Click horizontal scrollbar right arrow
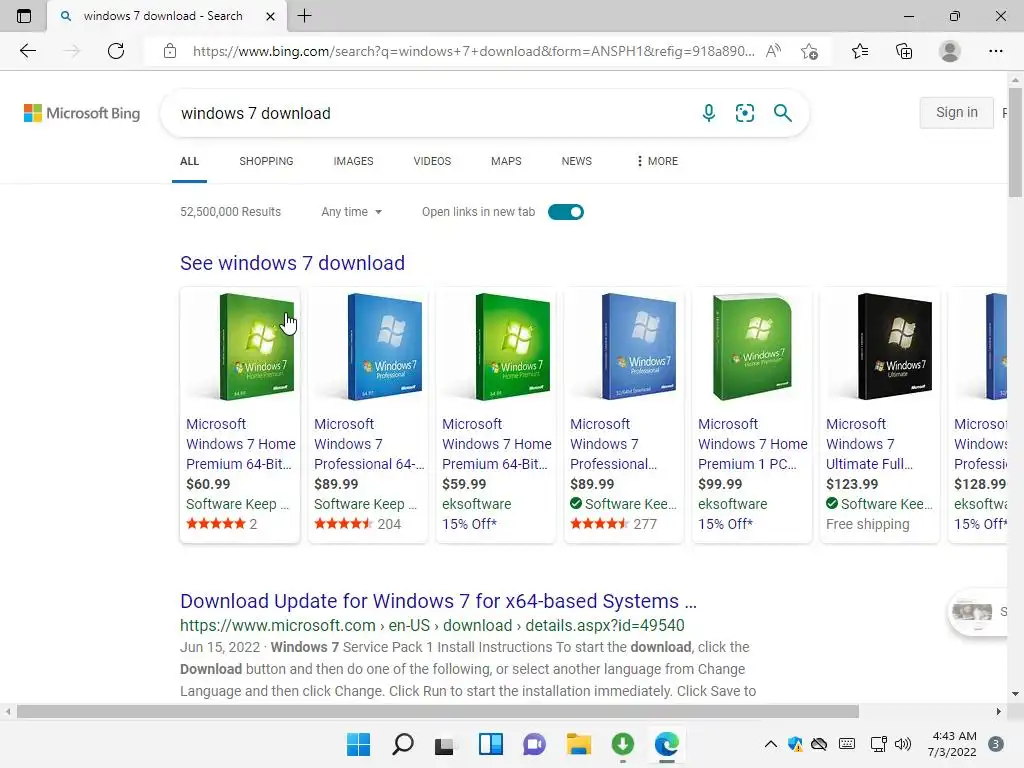This screenshot has height=768, width=1024. pyautogui.click(x=998, y=711)
